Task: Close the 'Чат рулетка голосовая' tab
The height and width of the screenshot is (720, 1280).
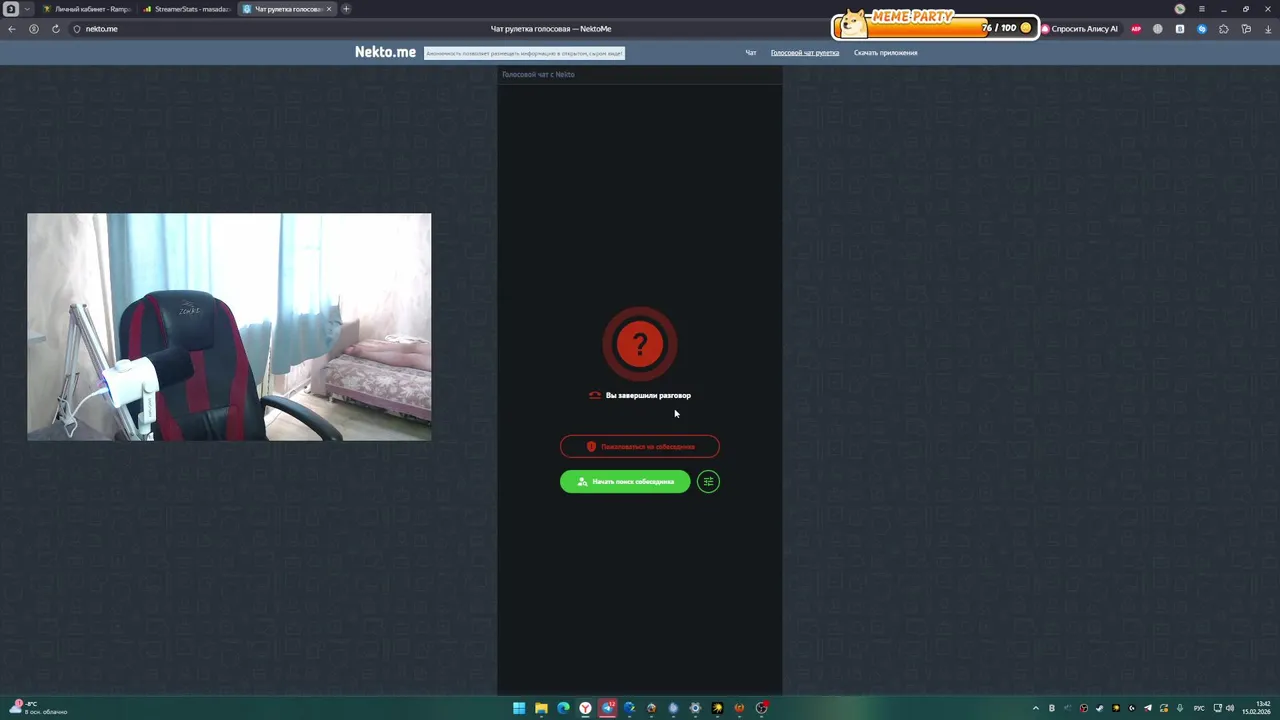Action: tap(329, 9)
